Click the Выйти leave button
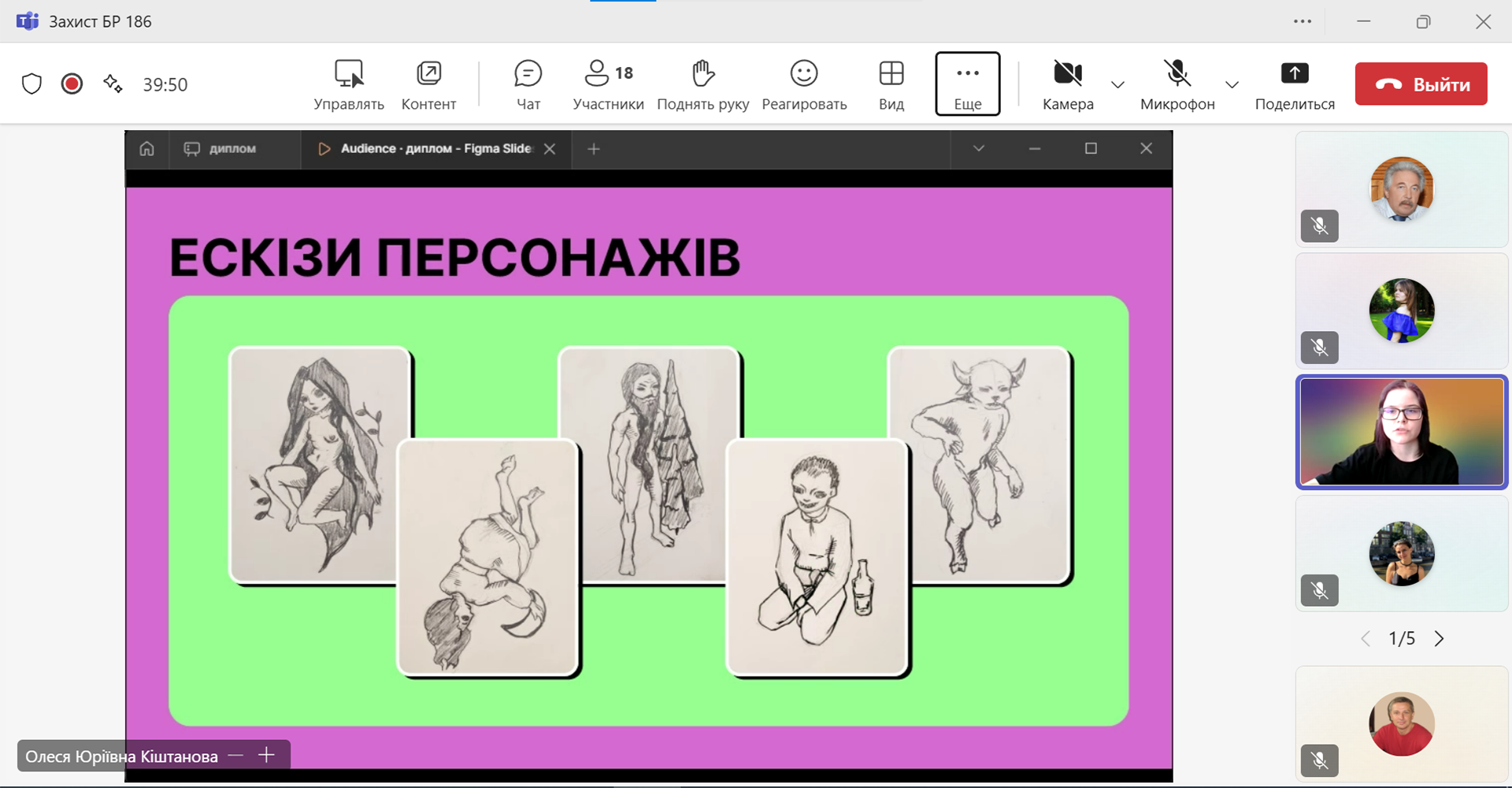Screen dimensions: 1512x788 pyautogui.click(x=1421, y=84)
